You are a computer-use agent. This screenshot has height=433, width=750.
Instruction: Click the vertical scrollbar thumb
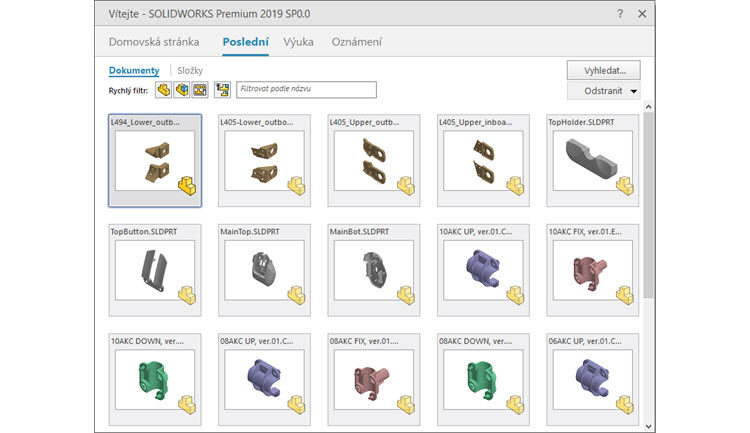pyautogui.click(x=648, y=205)
